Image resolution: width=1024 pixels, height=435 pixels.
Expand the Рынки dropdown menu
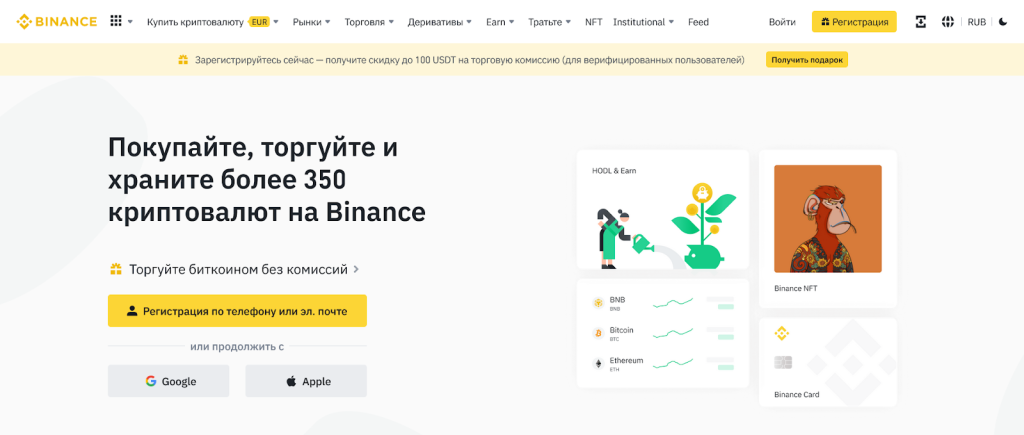312,21
